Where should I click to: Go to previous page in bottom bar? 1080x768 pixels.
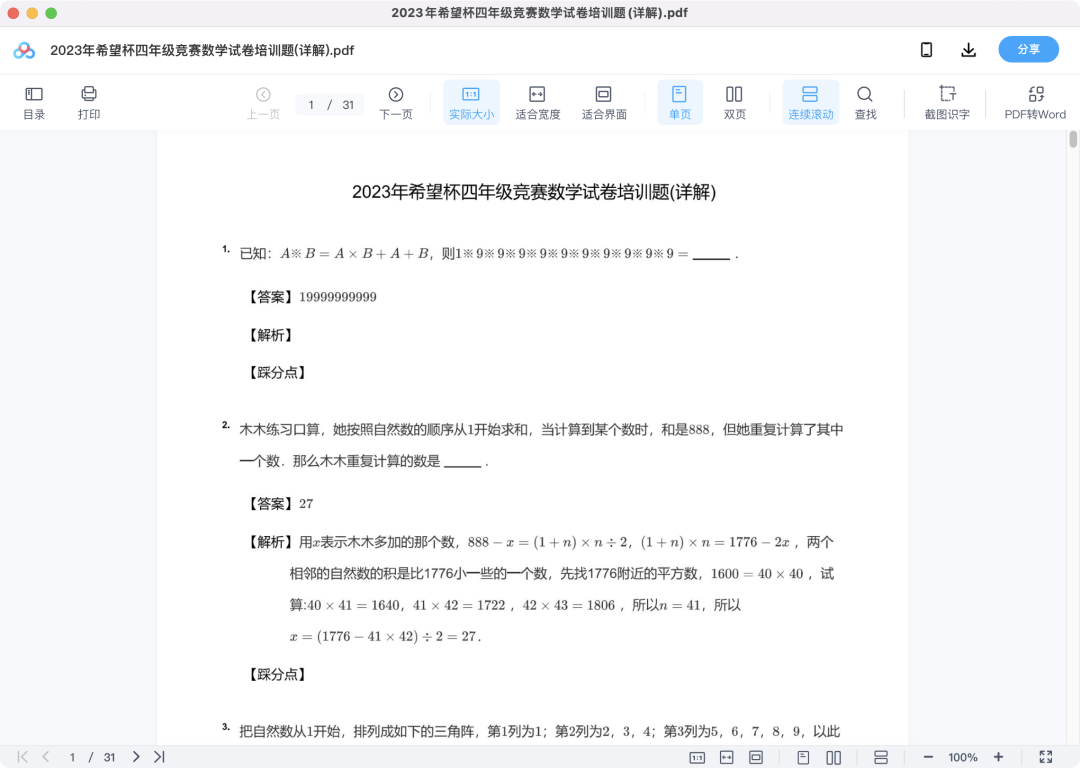pyautogui.click(x=45, y=757)
